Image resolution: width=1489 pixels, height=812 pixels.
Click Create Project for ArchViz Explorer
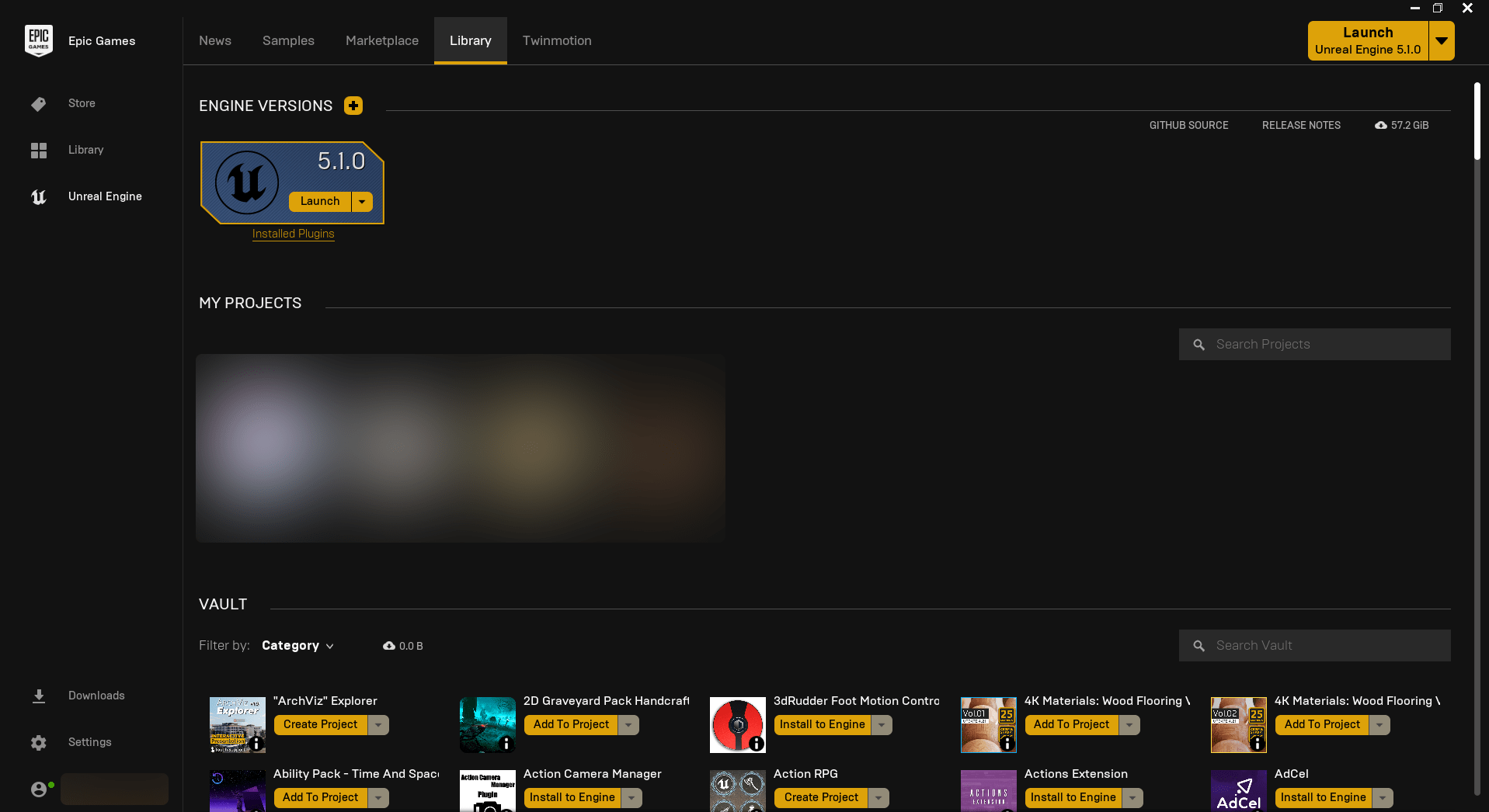pyautogui.click(x=321, y=725)
